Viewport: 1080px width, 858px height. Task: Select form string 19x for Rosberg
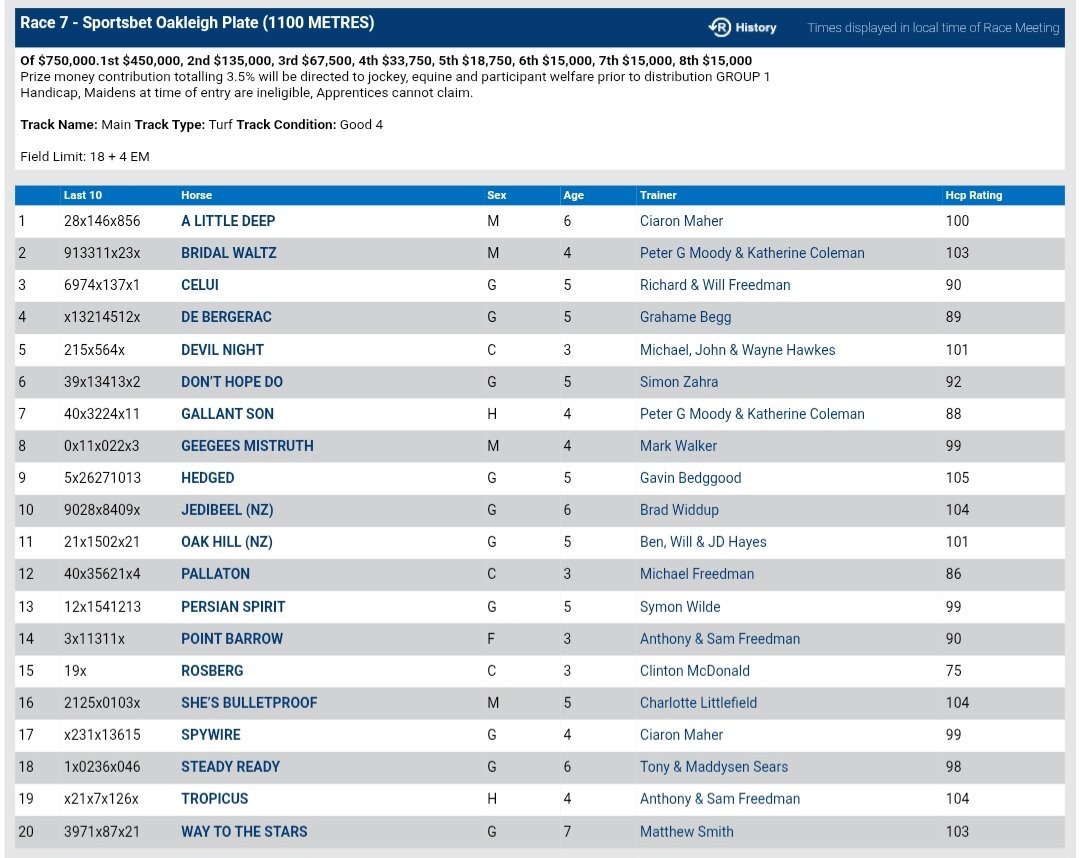pyautogui.click(x=75, y=671)
